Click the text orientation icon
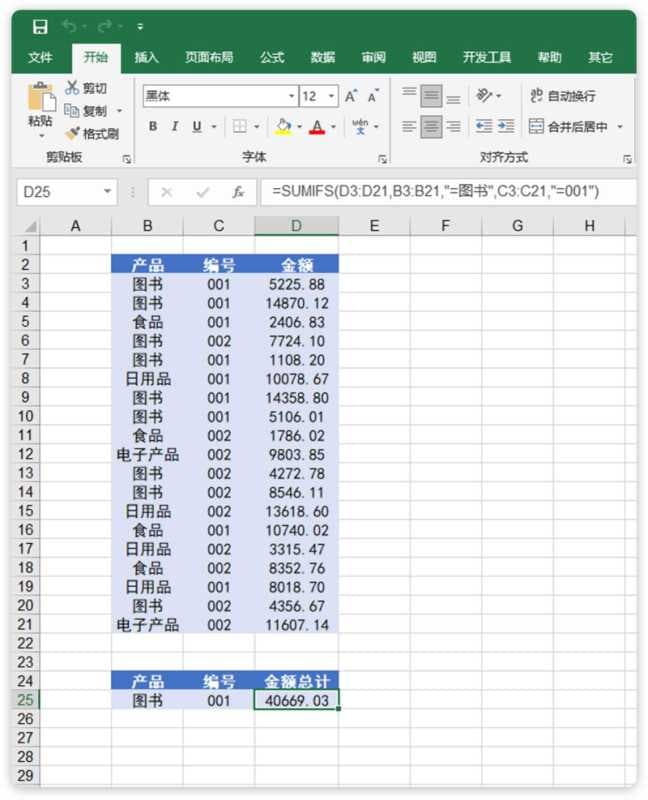The width and height of the screenshot is (648, 800). [x=485, y=95]
